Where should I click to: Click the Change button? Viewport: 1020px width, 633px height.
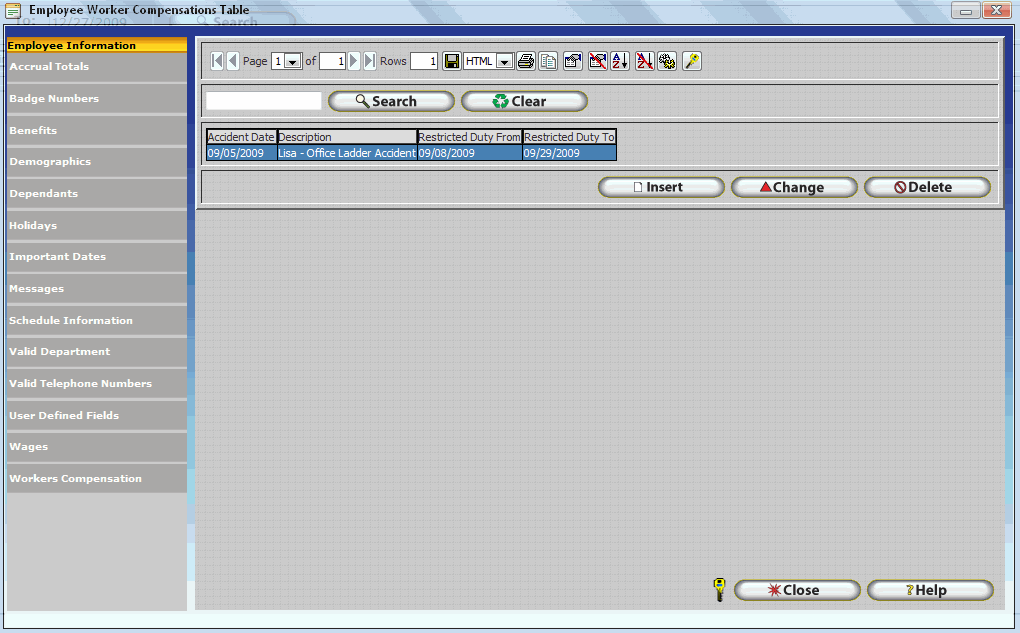794,187
